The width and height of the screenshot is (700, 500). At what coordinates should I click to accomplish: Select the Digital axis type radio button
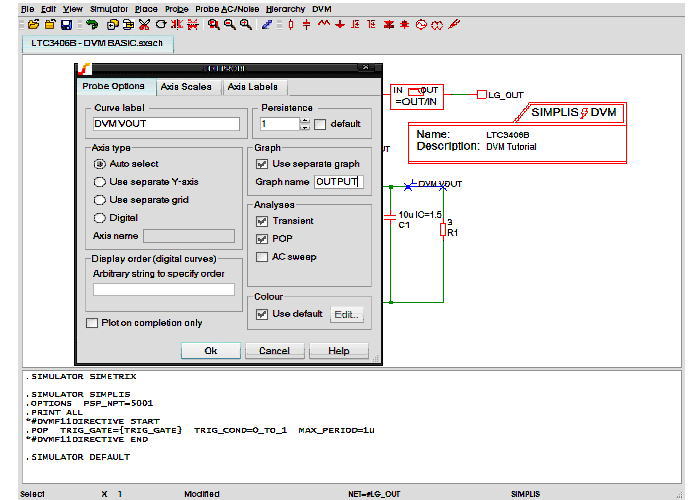[99, 217]
